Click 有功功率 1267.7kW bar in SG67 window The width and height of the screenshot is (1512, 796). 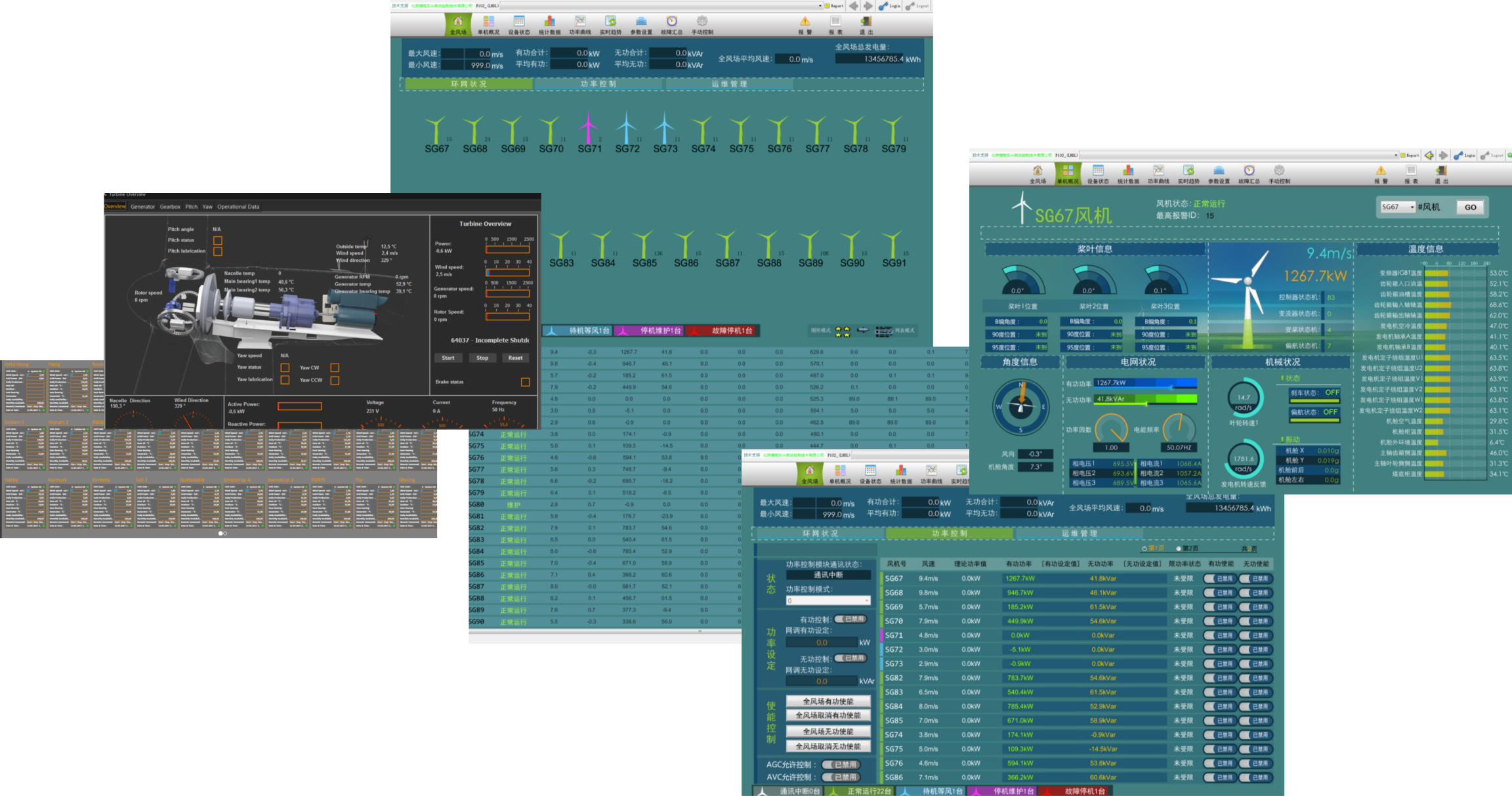pos(1146,383)
